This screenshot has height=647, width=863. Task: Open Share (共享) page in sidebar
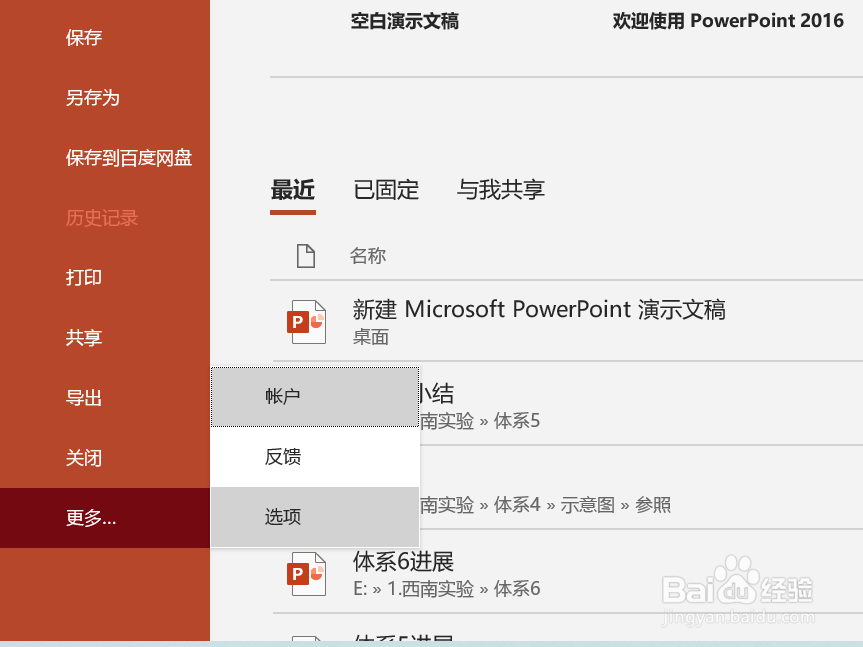click(x=84, y=337)
